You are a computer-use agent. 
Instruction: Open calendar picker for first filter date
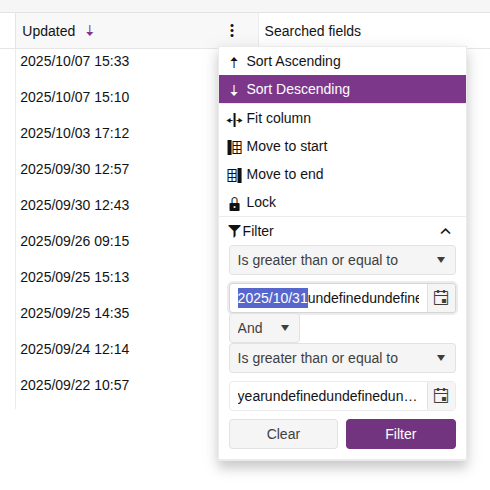441,298
